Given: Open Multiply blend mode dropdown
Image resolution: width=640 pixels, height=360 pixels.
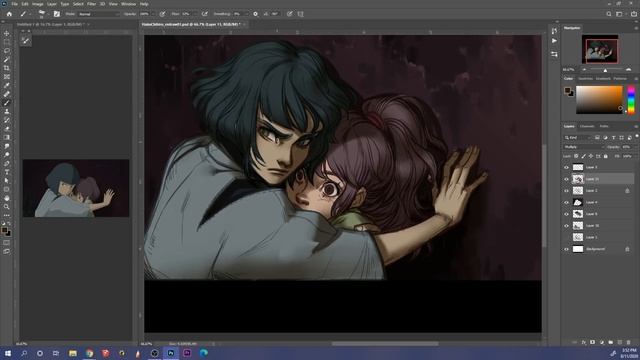Looking at the screenshot, I should (x=584, y=147).
